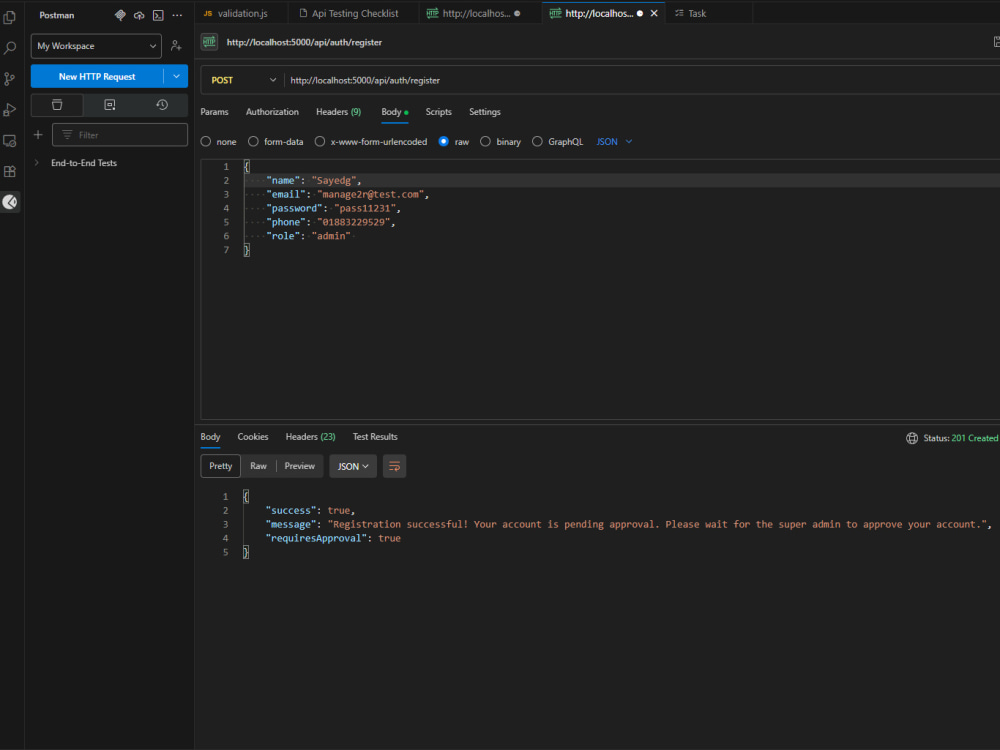
Task: Close the active localhost request tab
Action: click(654, 13)
